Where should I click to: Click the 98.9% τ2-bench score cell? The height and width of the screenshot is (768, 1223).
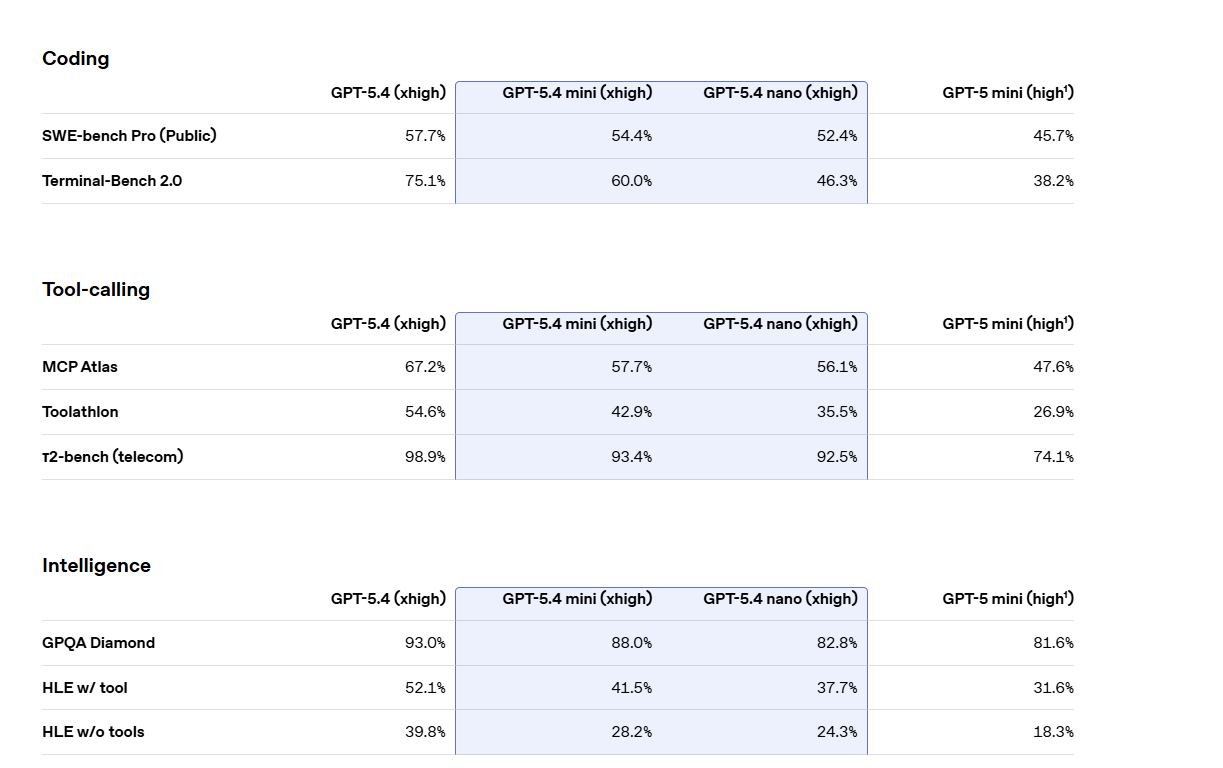425,457
